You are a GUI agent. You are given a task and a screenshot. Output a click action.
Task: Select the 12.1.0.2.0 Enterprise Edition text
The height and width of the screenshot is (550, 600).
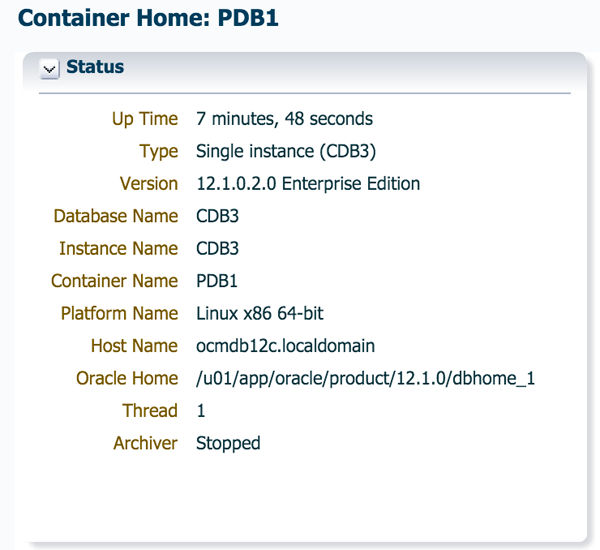pos(308,184)
